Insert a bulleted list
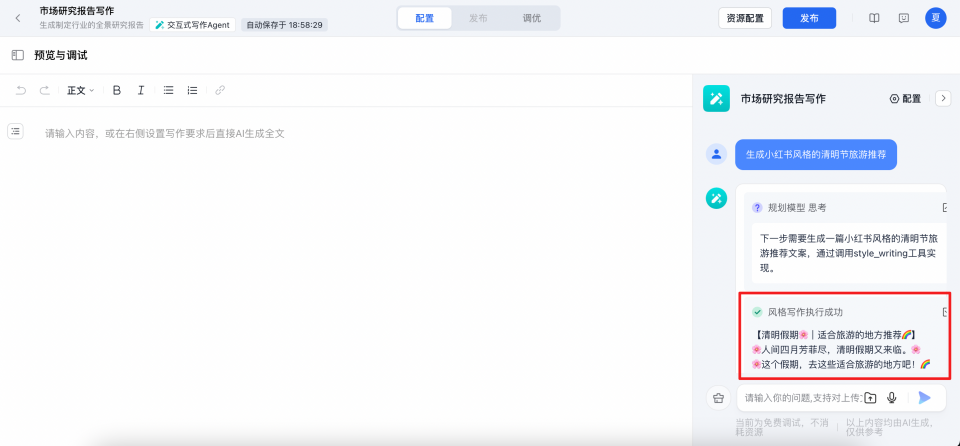The height and width of the screenshot is (446, 960). pyautogui.click(x=168, y=91)
